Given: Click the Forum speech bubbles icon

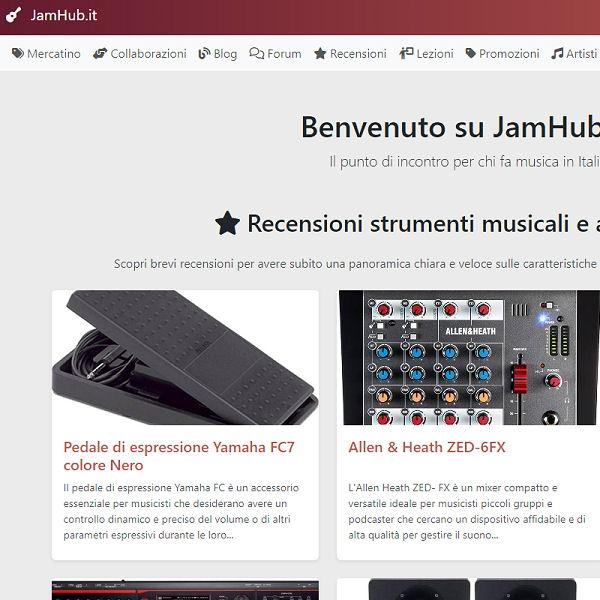Looking at the screenshot, I should point(256,54).
